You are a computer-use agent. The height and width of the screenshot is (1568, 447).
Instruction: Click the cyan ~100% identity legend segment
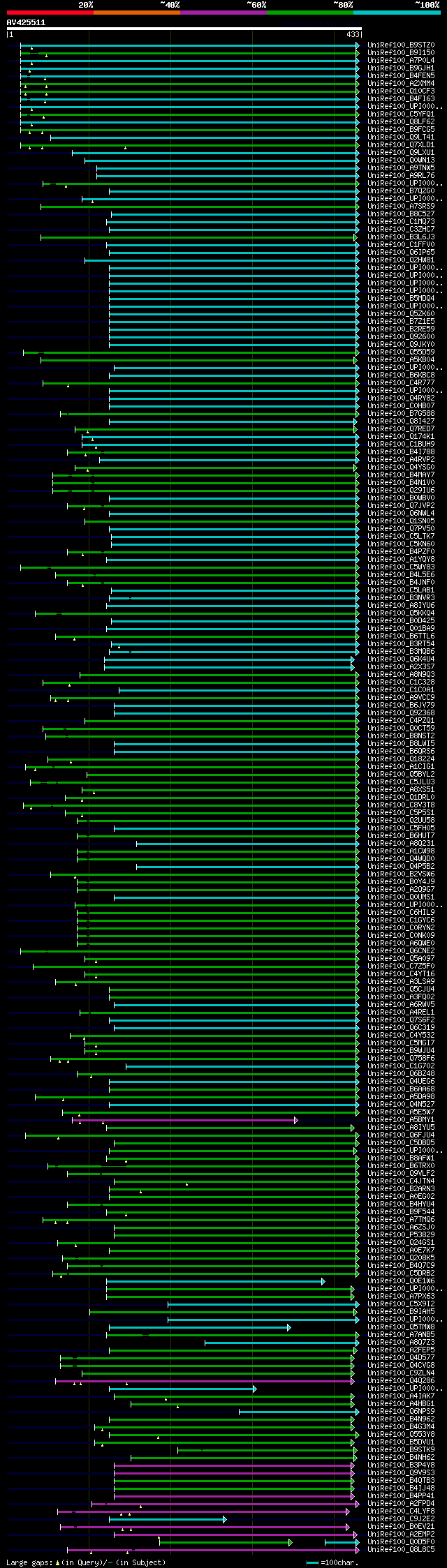(397, 13)
